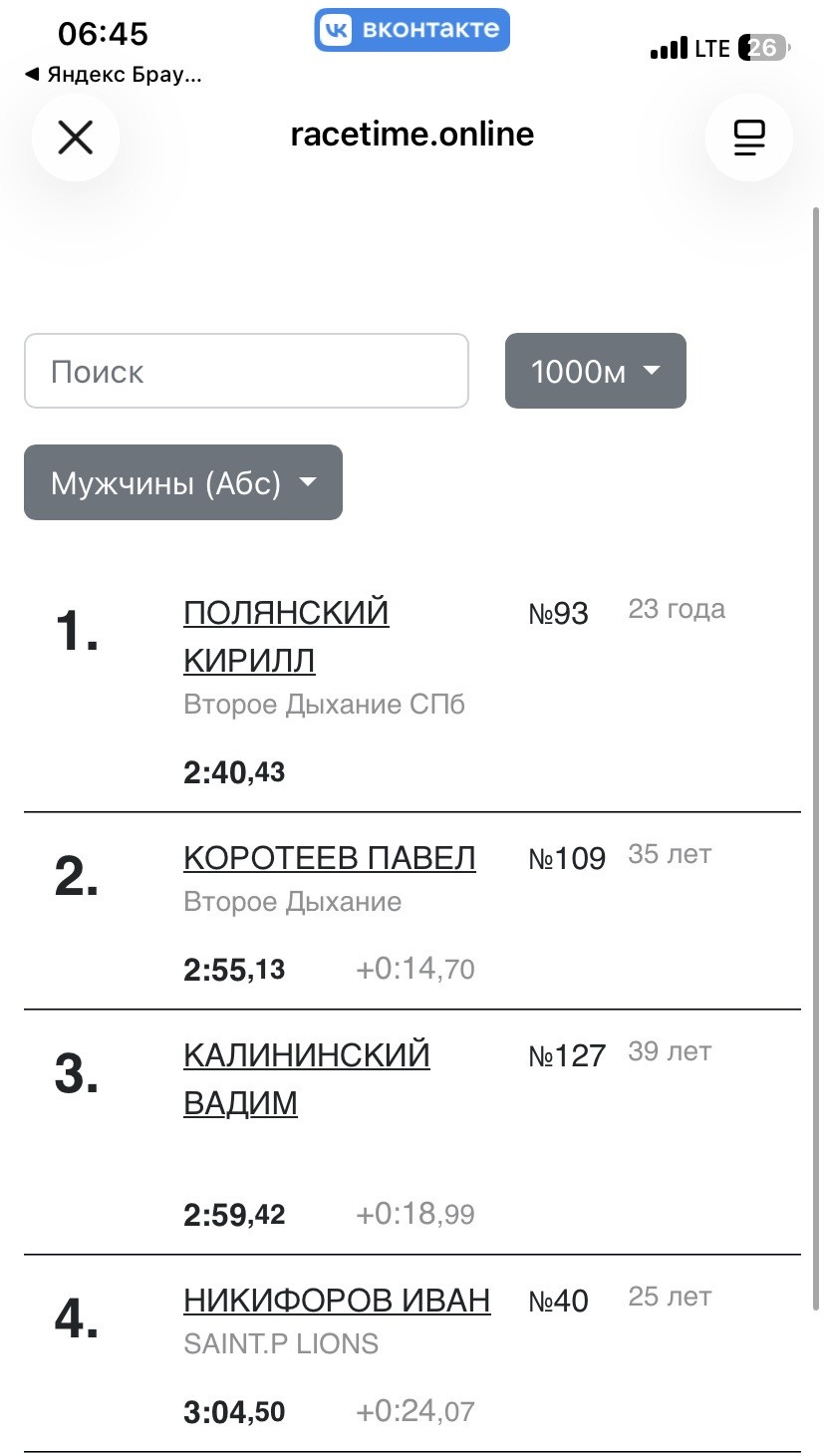
Task: Tap bib number №109
Action: point(567,859)
